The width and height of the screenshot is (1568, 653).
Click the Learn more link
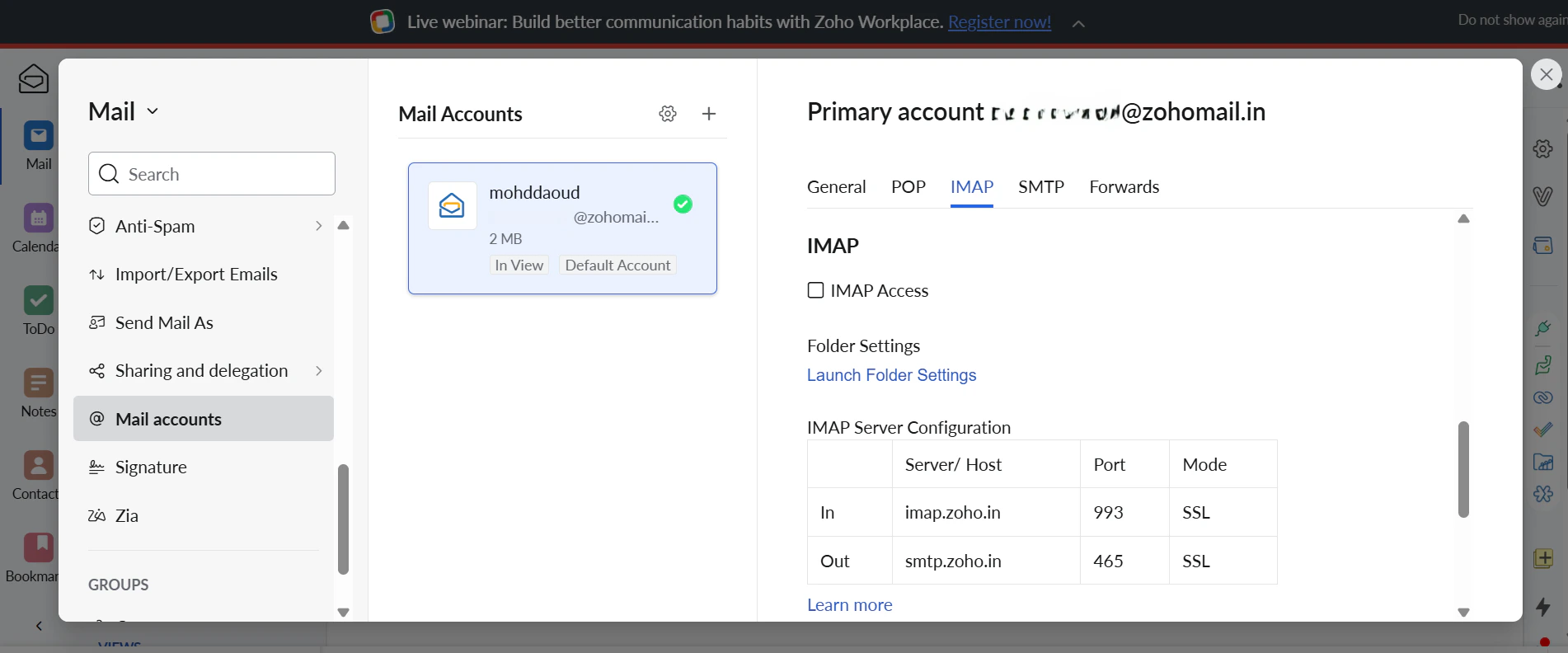coord(849,605)
